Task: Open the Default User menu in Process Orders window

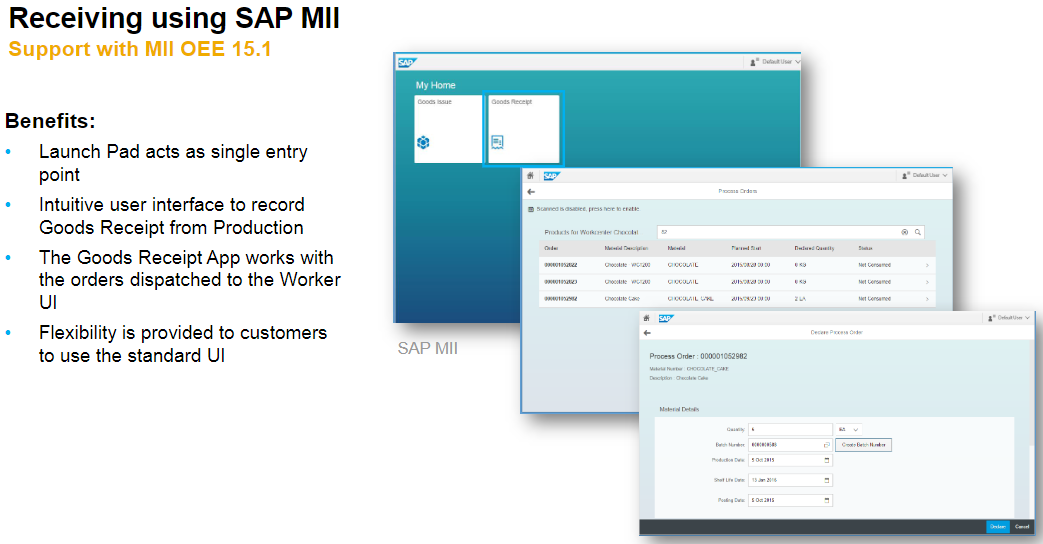Action: click(925, 176)
